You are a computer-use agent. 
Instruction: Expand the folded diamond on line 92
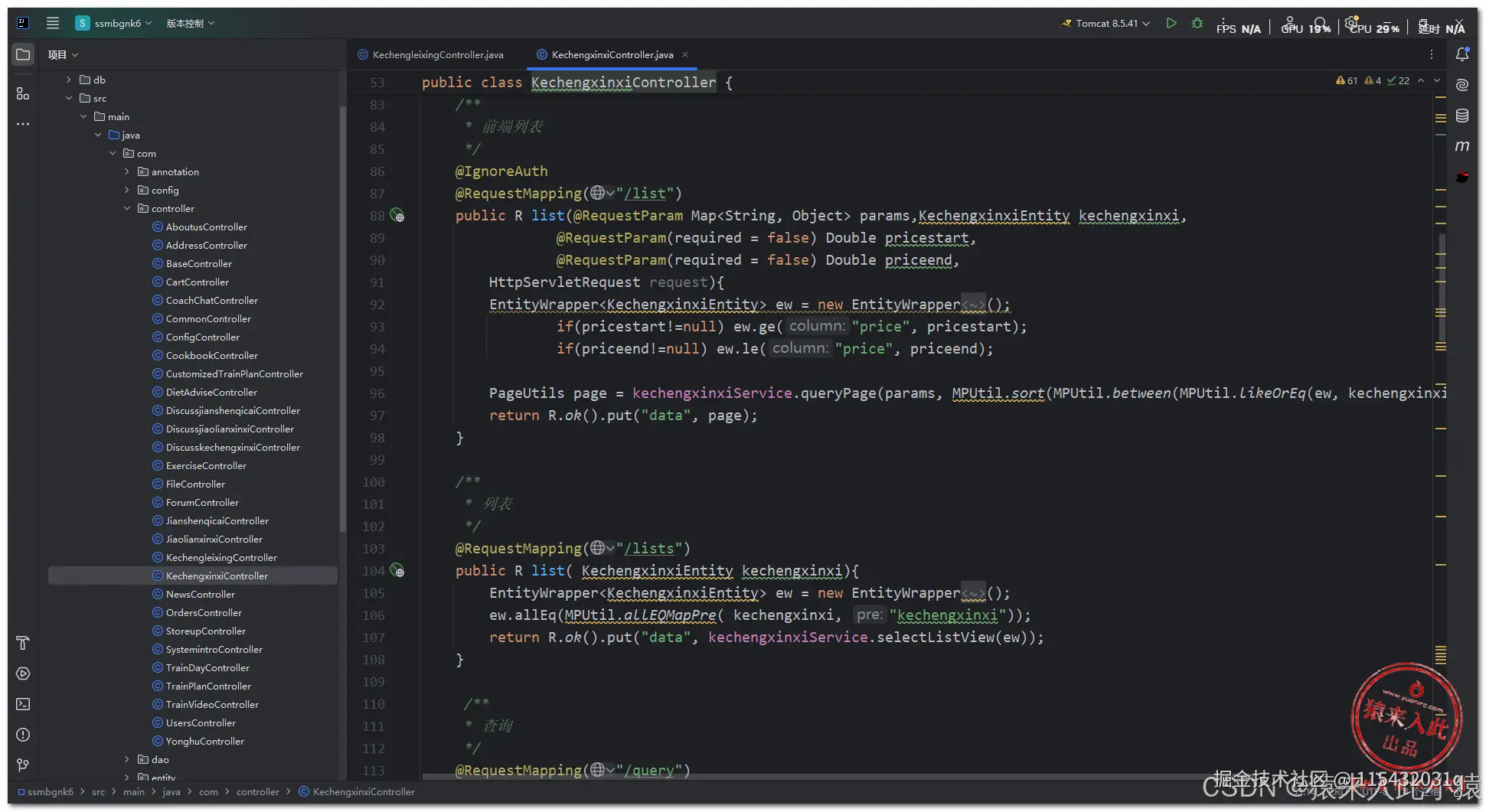[973, 305]
